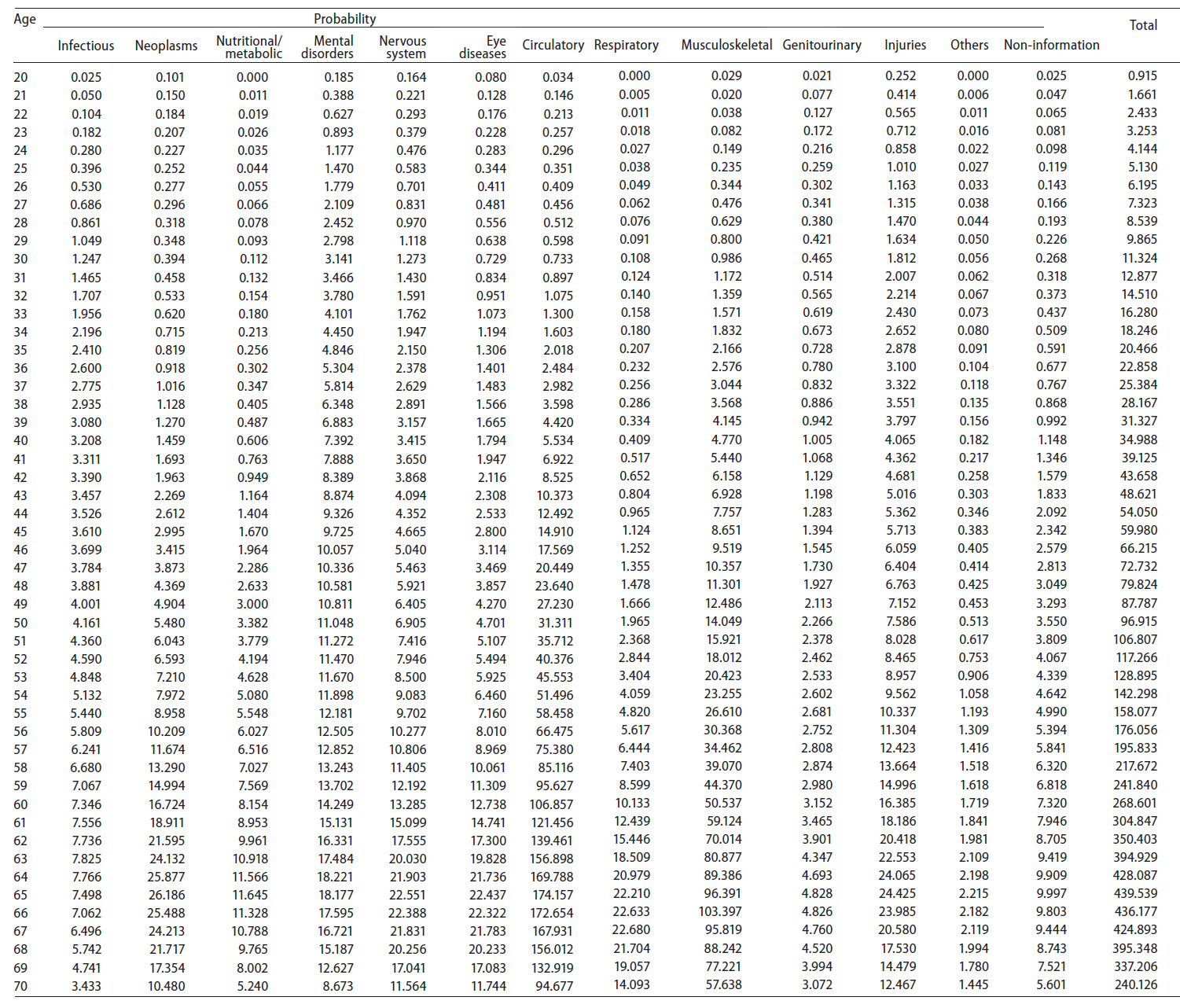The height and width of the screenshot is (1008, 1180).
Task: Click the Mental disorders column header
Action: (x=328, y=47)
